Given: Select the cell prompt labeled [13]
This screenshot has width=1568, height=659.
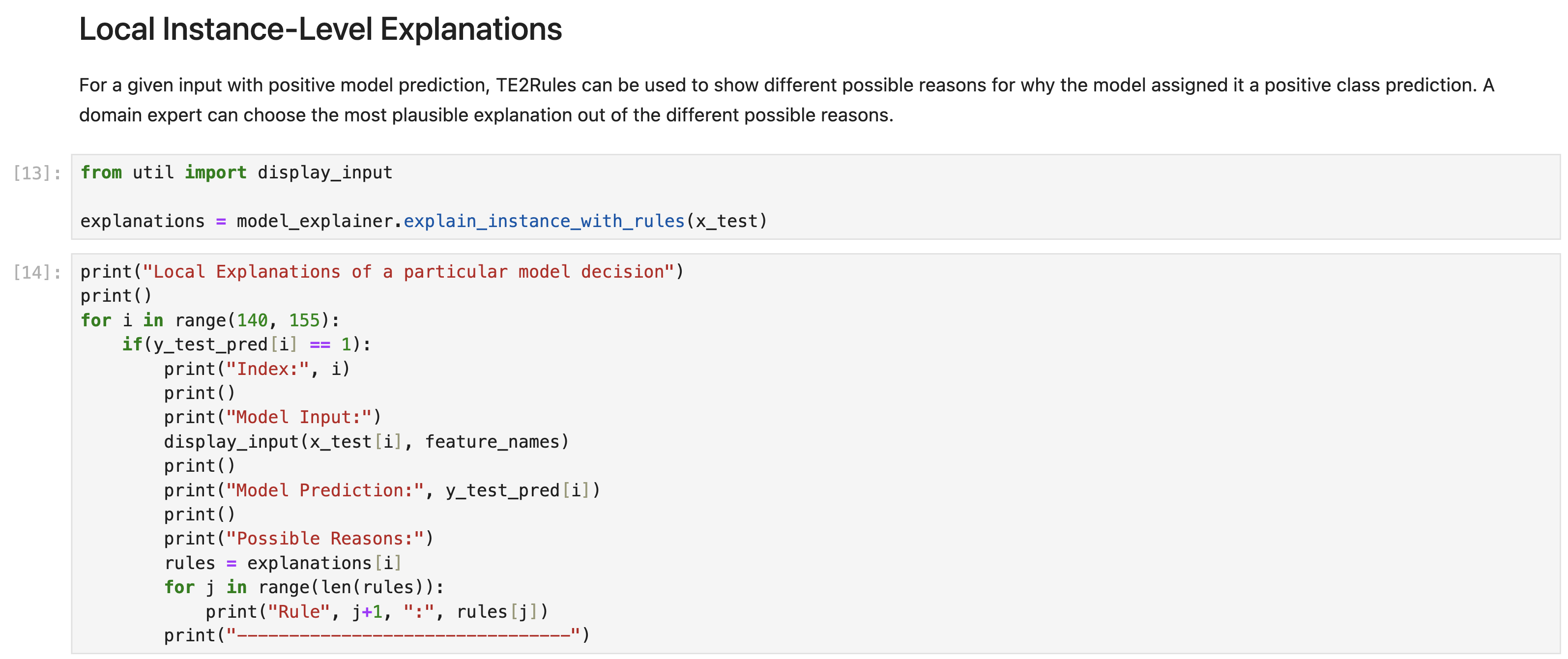Looking at the screenshot, I should pyautogui.click(x=37, y=173).
